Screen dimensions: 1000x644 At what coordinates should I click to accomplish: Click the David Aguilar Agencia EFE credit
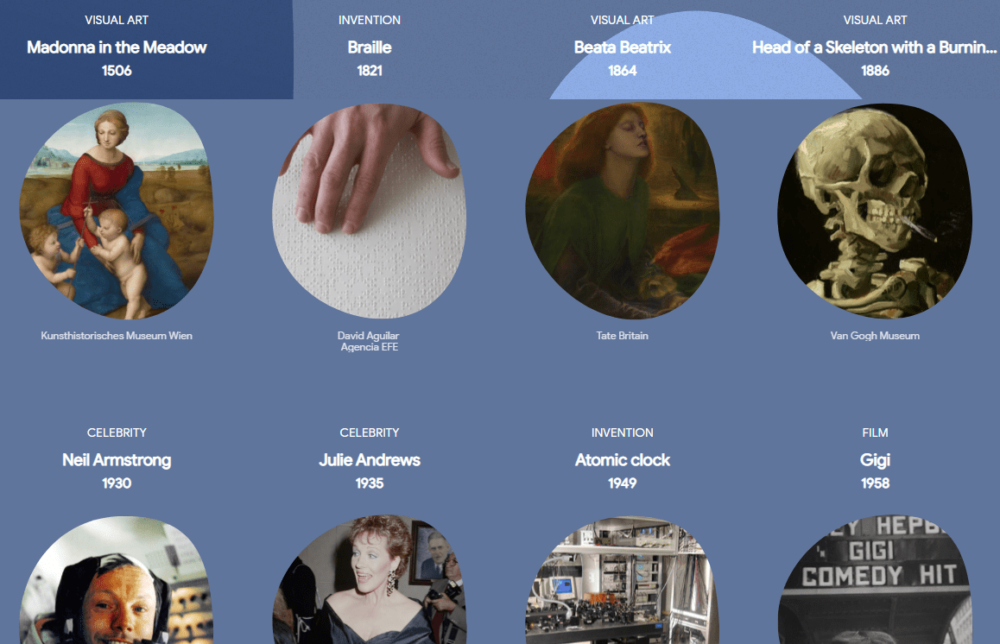coord(369,341)
